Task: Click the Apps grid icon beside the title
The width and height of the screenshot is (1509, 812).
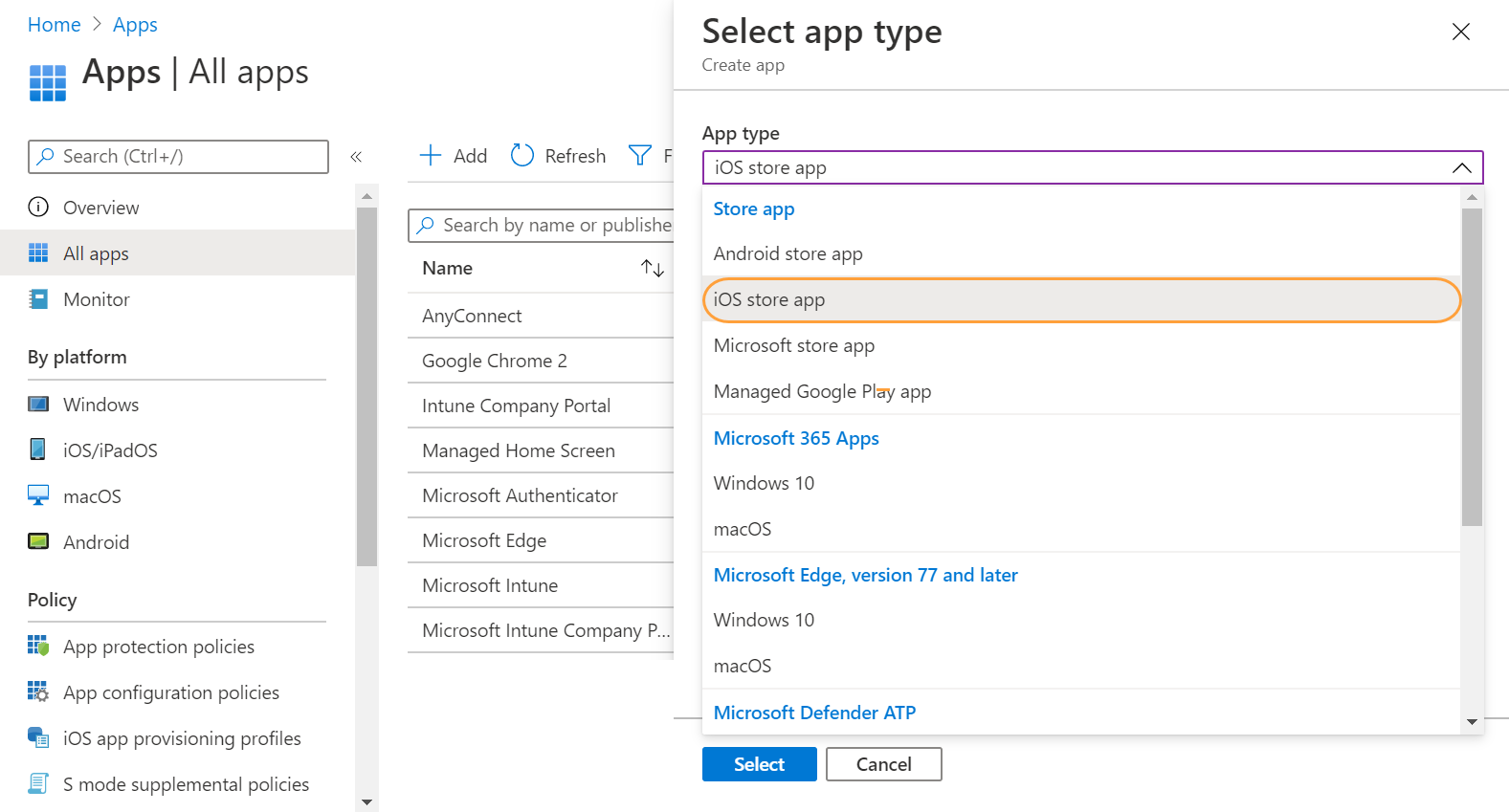Action: pos(48,83)
